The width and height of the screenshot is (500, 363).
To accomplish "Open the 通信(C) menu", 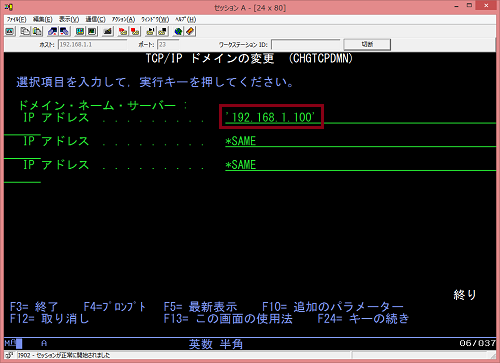I will (x=96, y=19).
